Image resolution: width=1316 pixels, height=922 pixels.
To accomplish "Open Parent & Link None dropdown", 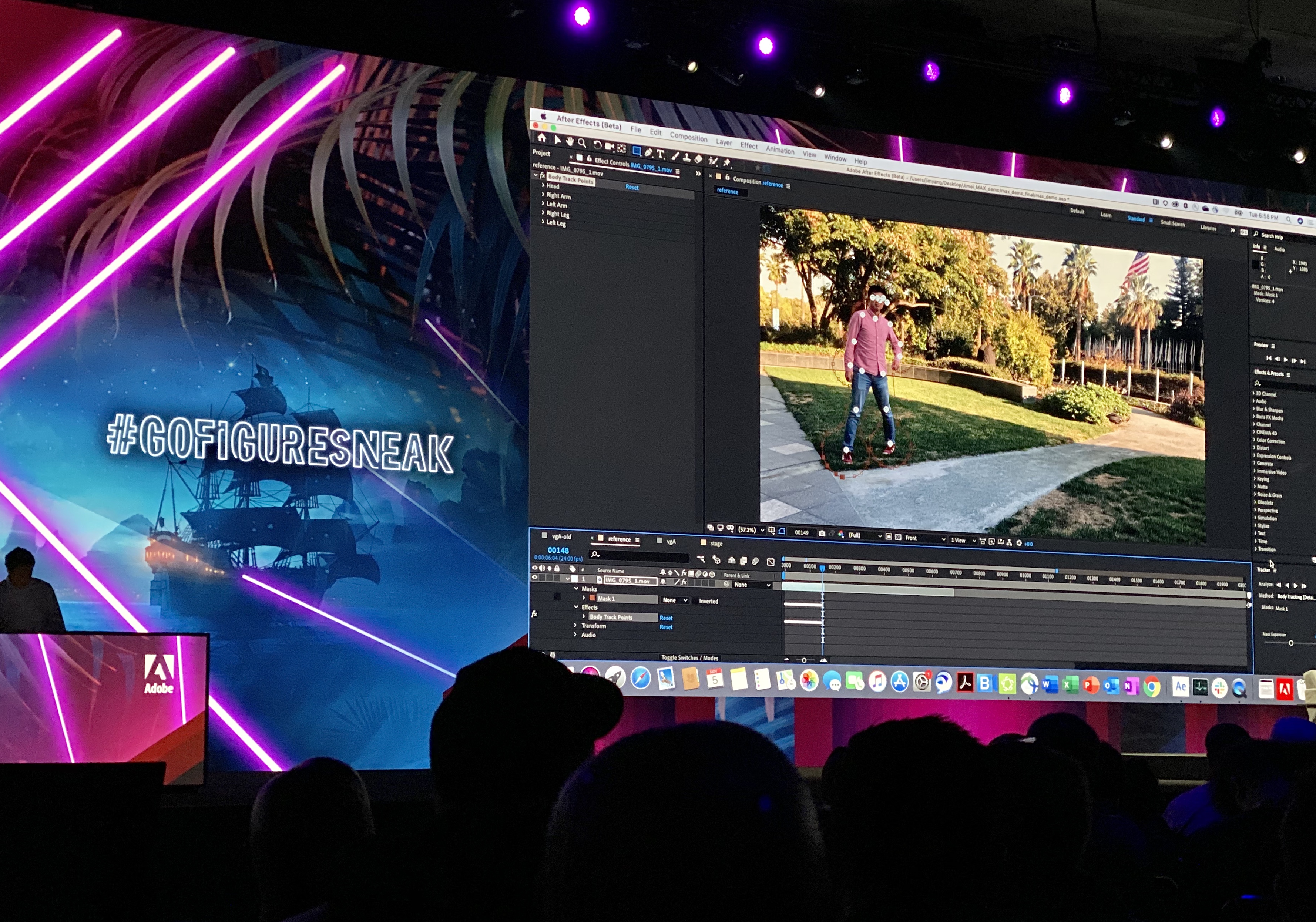I will click(x=753, y=585).
